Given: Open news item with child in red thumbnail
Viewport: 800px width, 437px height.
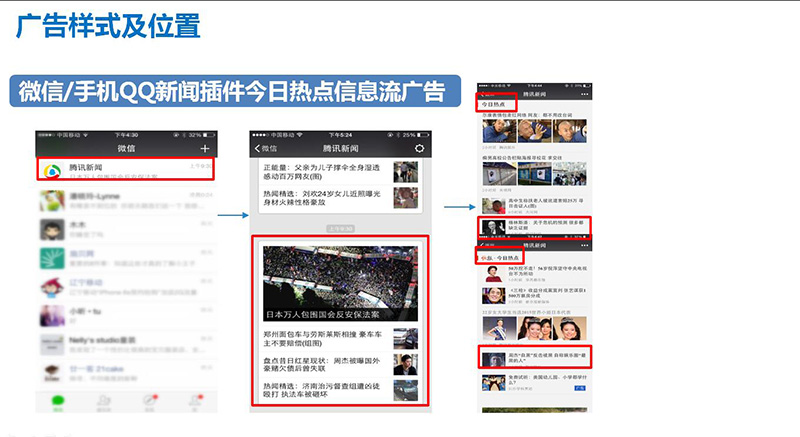Looking at the screenshot, I should [x=534, y=205].
